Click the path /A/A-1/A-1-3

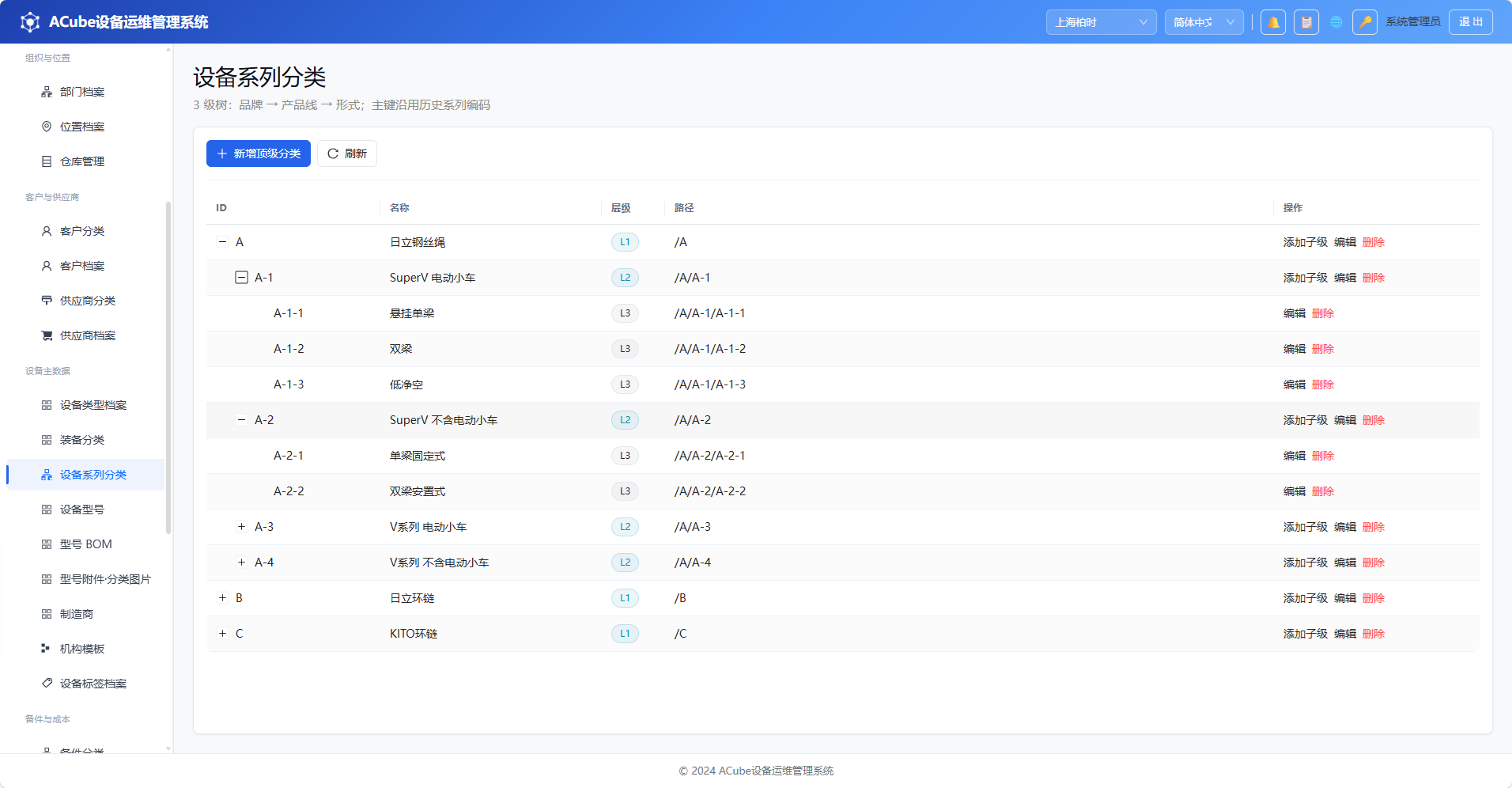tap(710, 385)
